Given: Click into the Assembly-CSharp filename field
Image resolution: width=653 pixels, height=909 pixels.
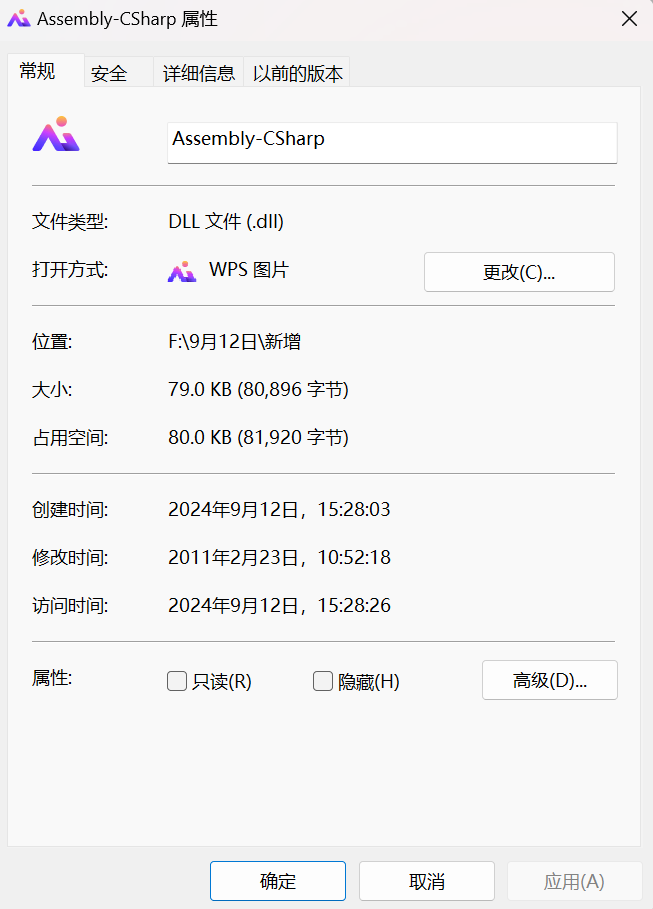Looking at the screenshot, I should [x=392, y=141].
